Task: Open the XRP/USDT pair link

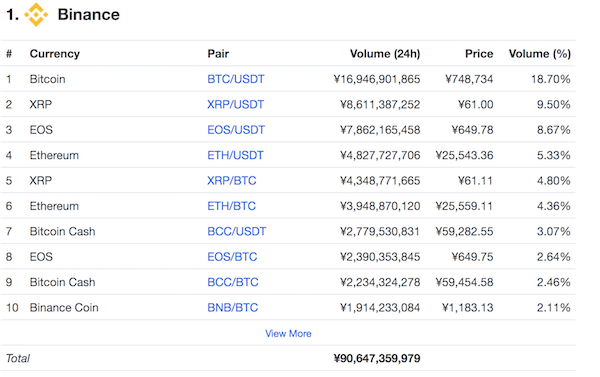Action: 236,104
